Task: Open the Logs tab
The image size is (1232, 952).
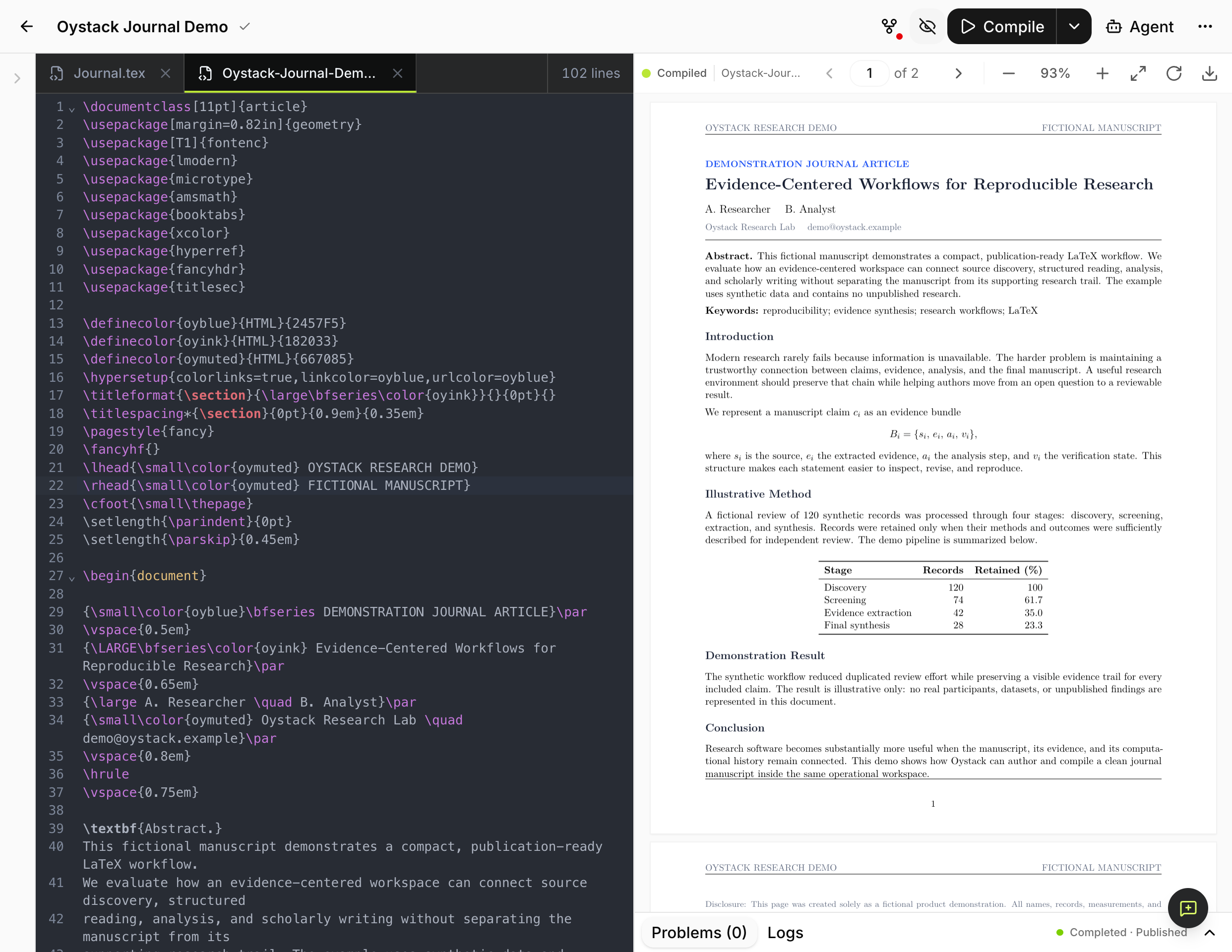Action: pos(785,932)
